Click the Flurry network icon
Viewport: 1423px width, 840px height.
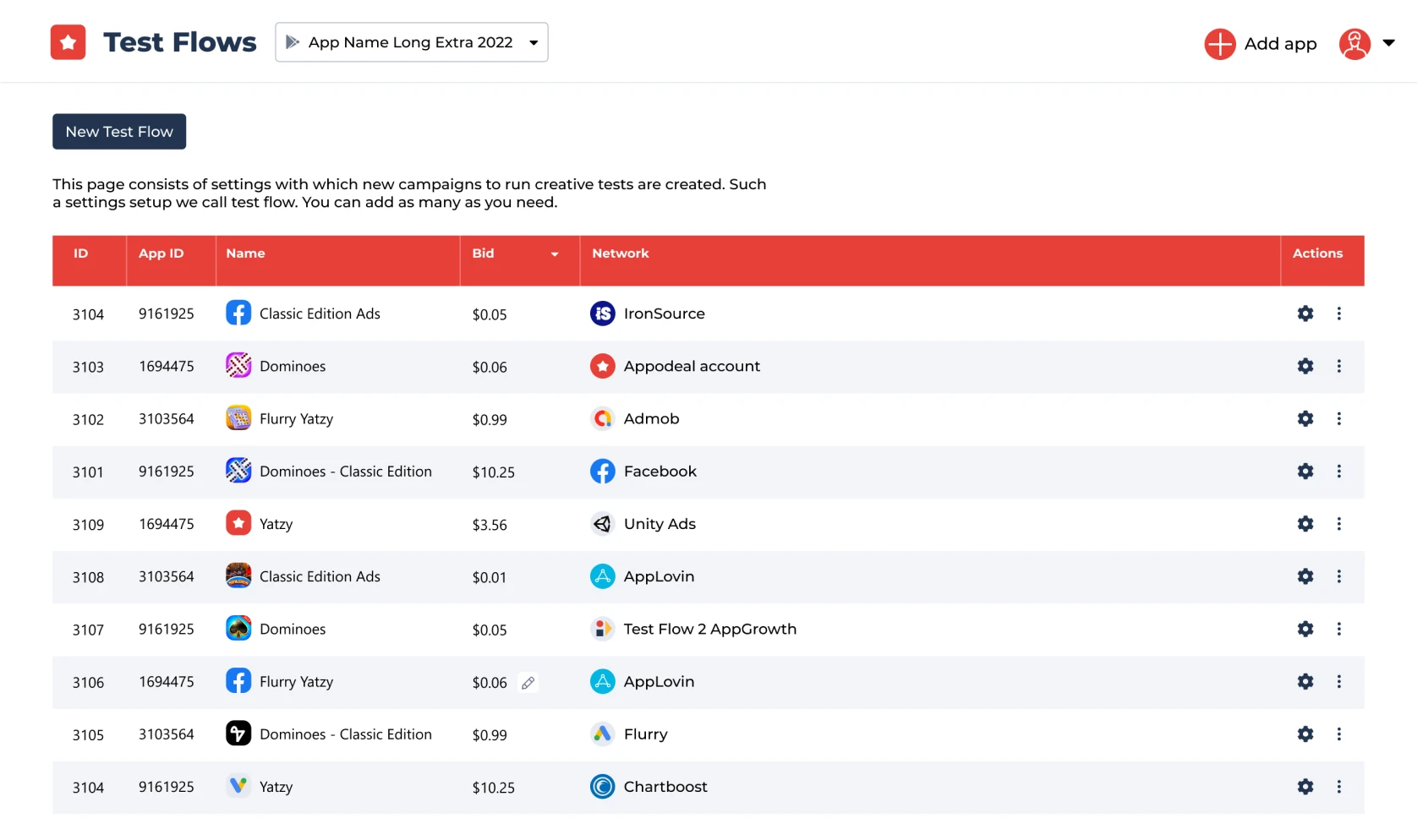[x=602, y=734]
